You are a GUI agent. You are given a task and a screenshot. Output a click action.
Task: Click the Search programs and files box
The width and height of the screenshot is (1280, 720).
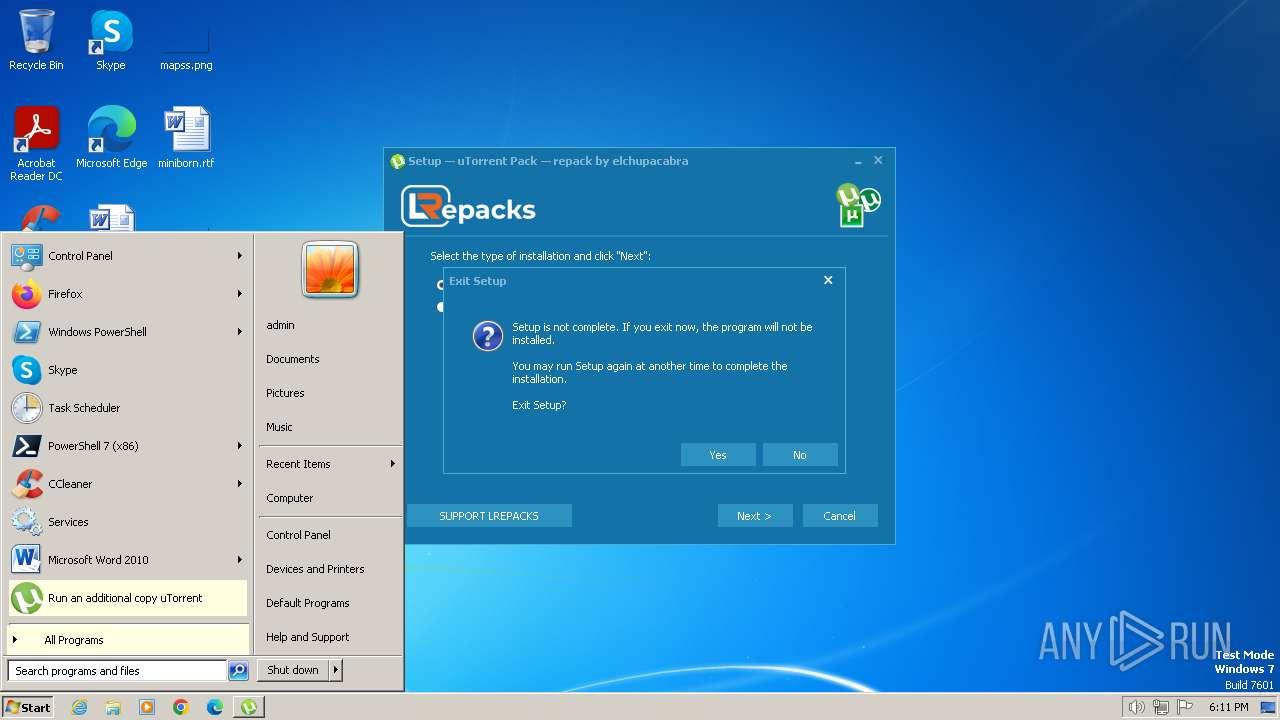coord(117,671)
